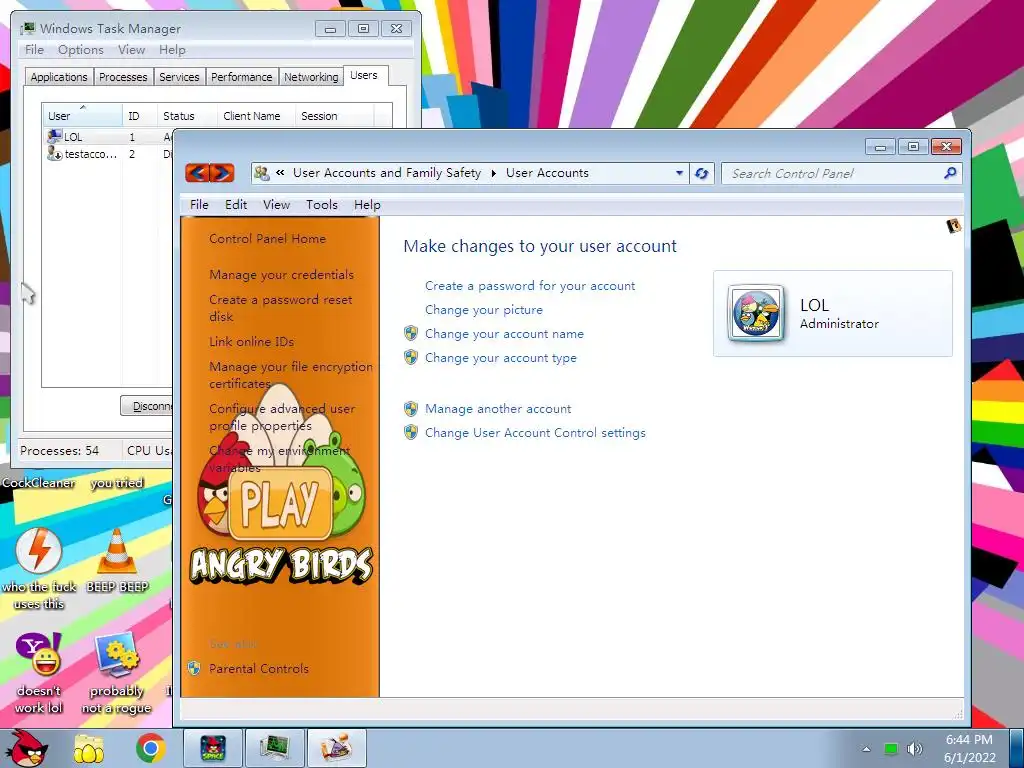Switch to the Processes tab in Task Manager
1024x768 pixels.
click(x=123, y=77)
